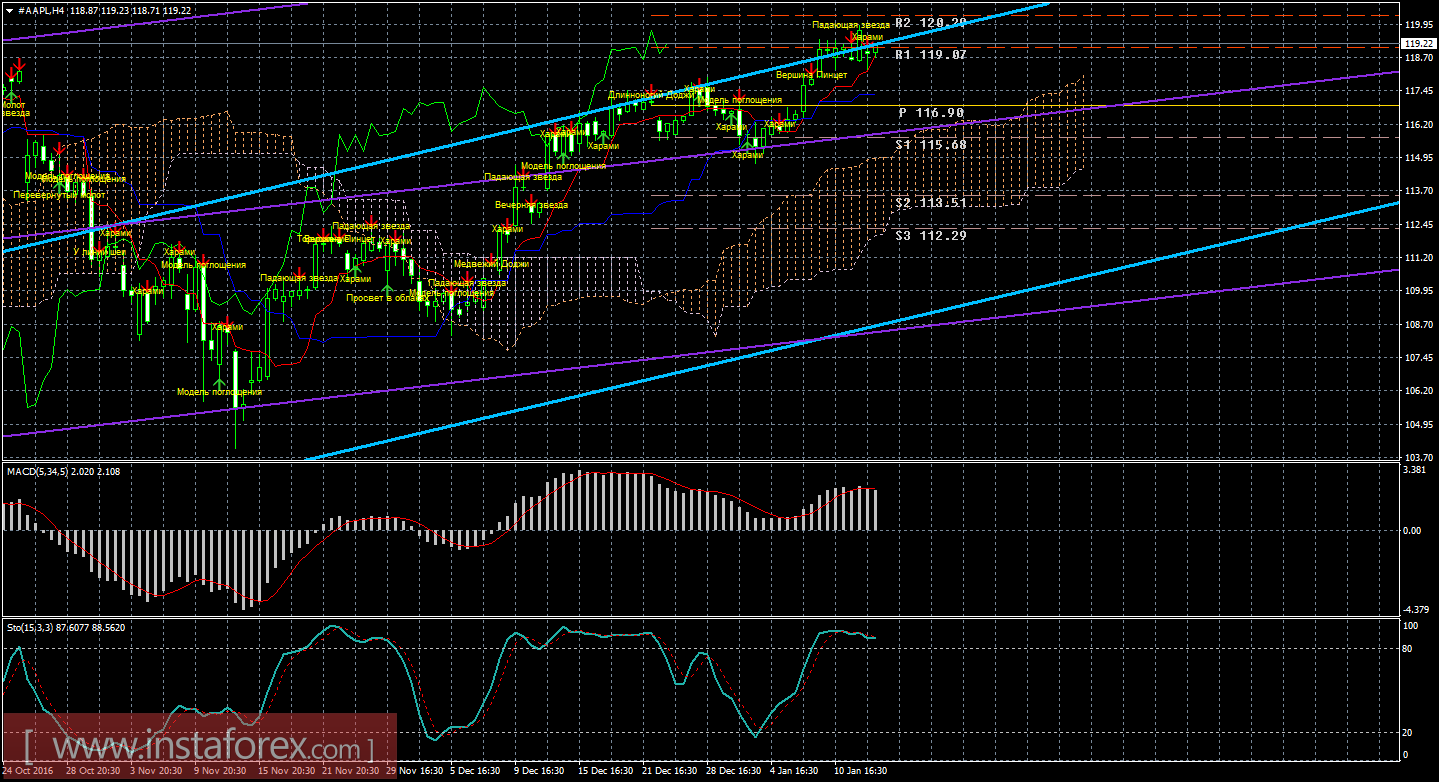
Task: Click the 21 Dec 16:30 date label
Action: [669, 771]
